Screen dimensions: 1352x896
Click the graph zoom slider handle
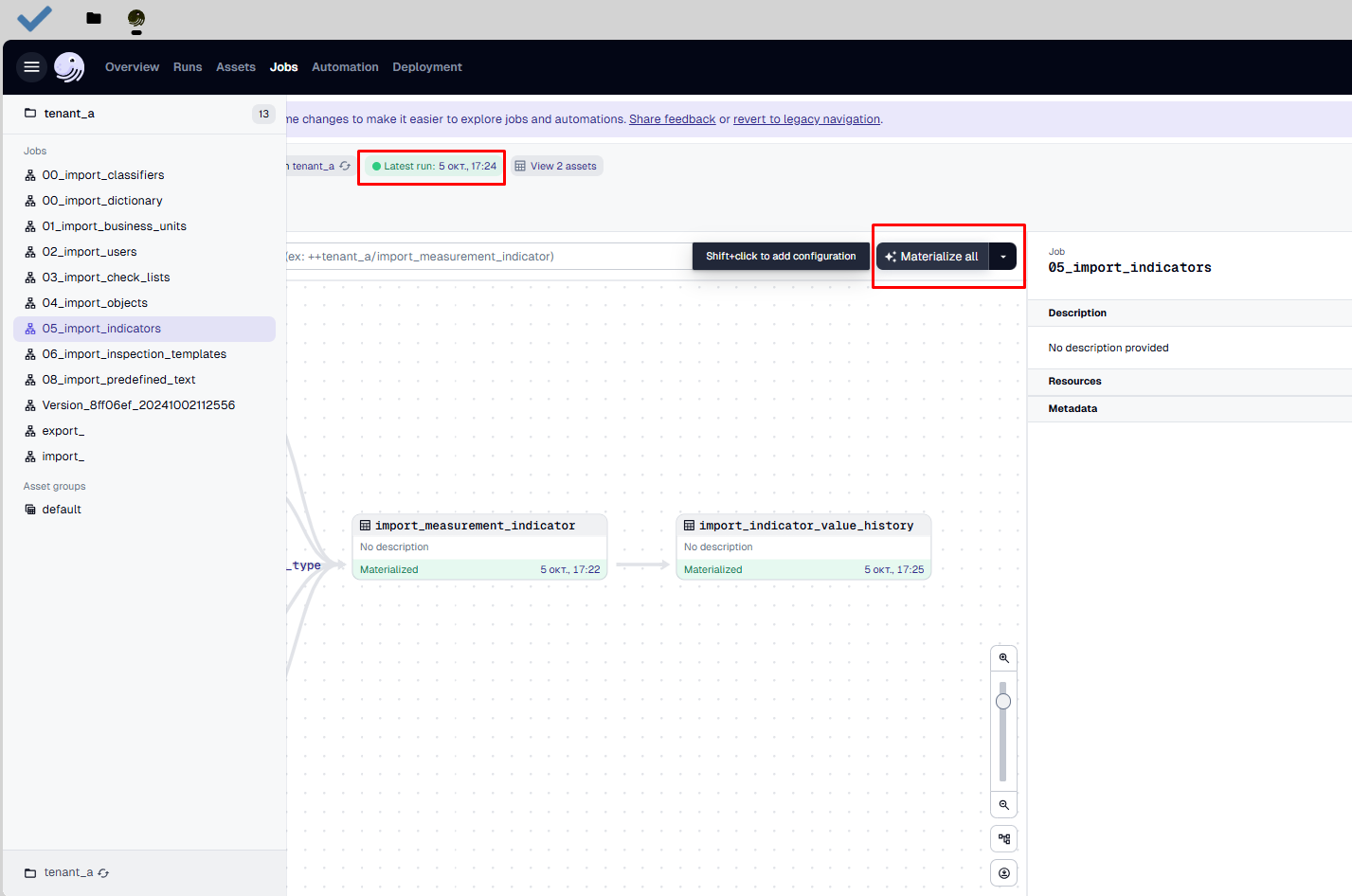pos(1003,702)
